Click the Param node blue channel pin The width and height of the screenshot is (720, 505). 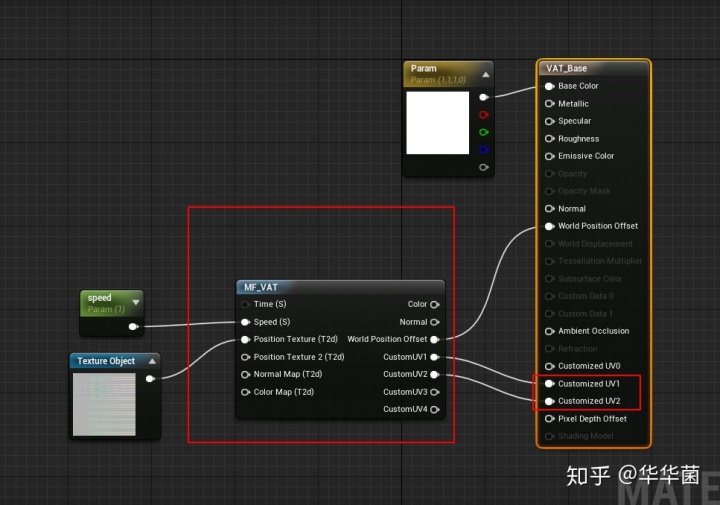point(484,150)
